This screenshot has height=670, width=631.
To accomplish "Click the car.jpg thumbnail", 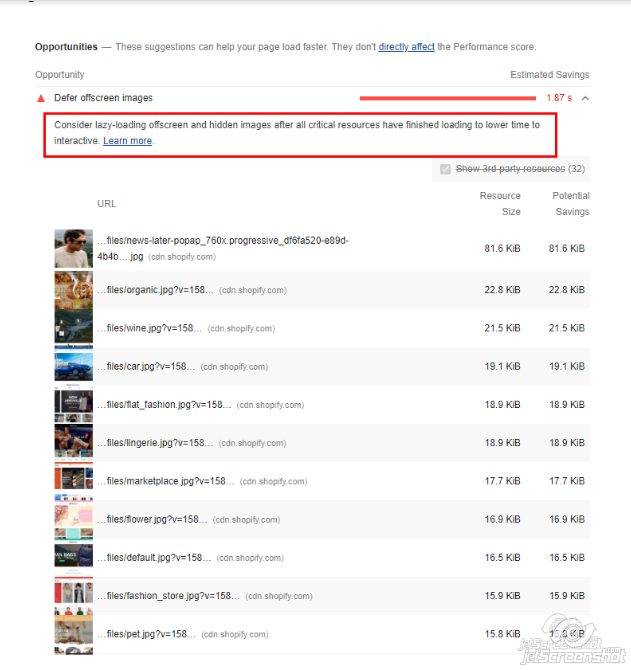I will (x=73, y=367).
